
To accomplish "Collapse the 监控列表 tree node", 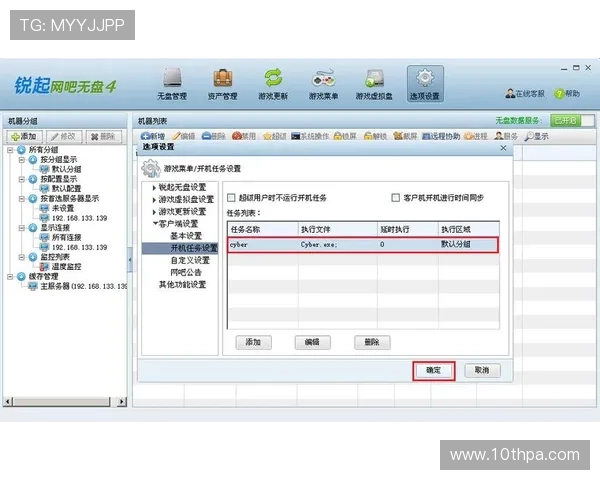I will pos(22,257).
